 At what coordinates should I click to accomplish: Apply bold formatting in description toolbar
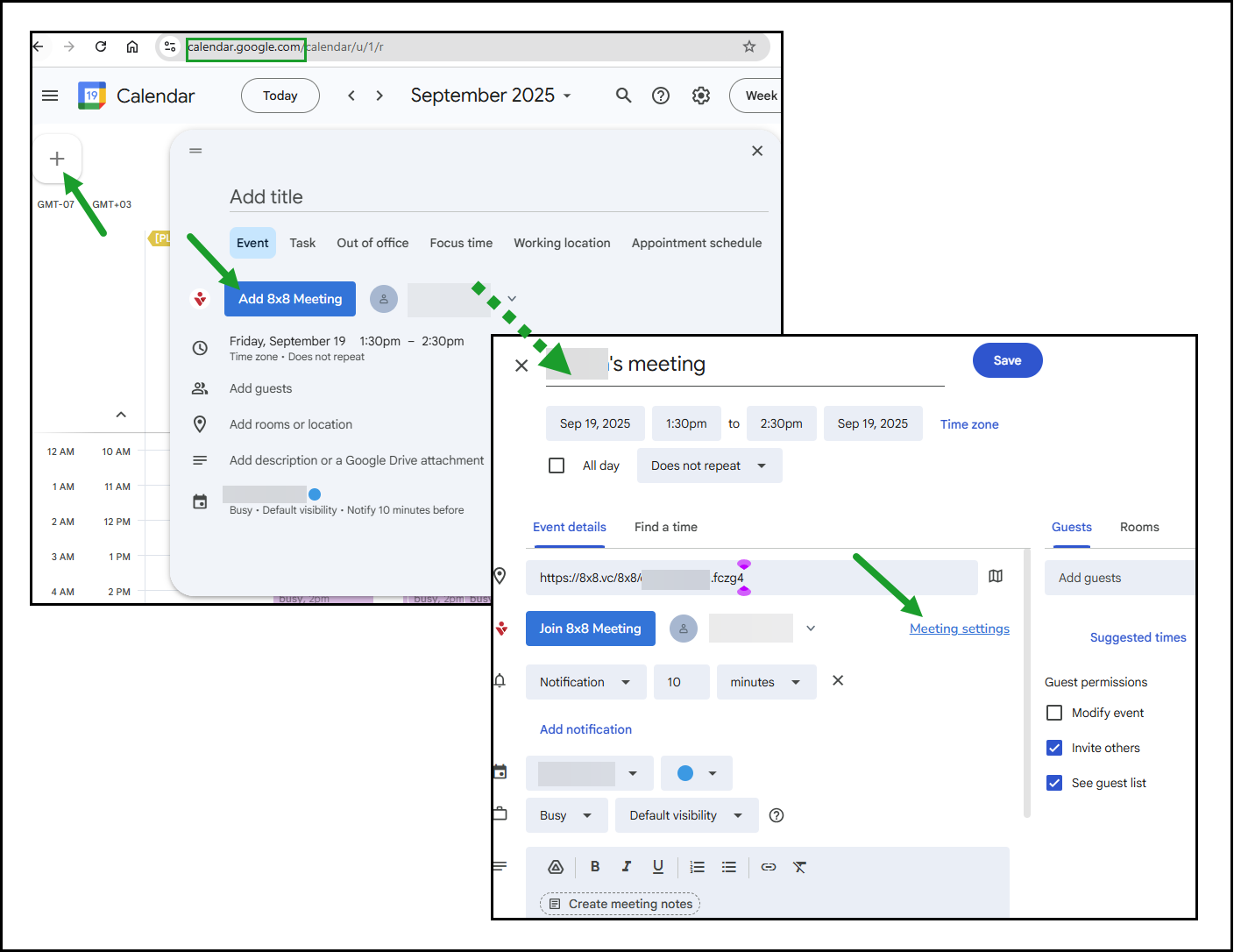point(595,867)
